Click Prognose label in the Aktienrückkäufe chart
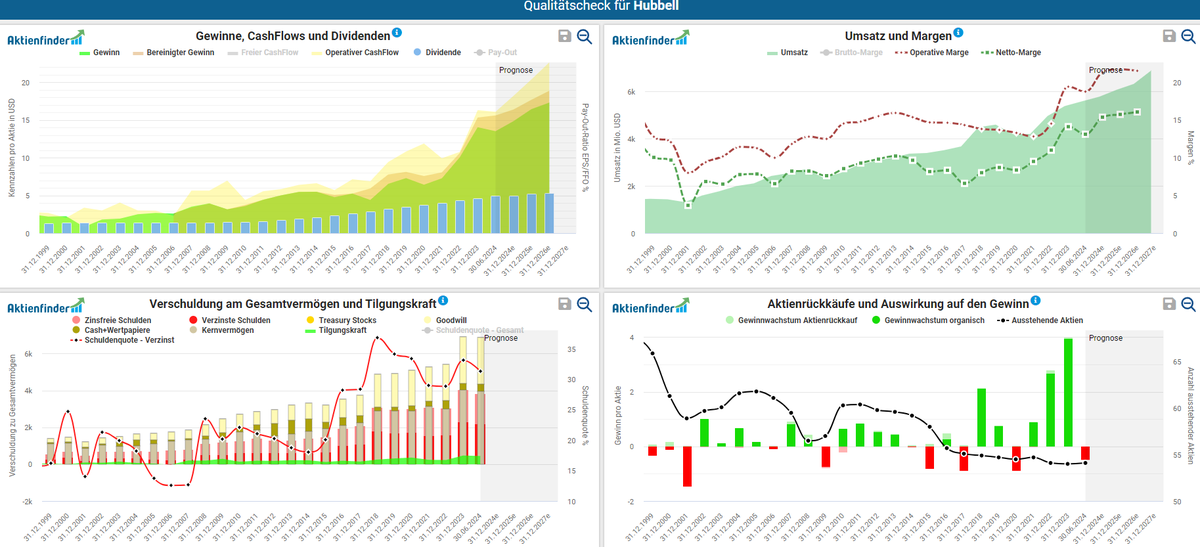 1106,338
